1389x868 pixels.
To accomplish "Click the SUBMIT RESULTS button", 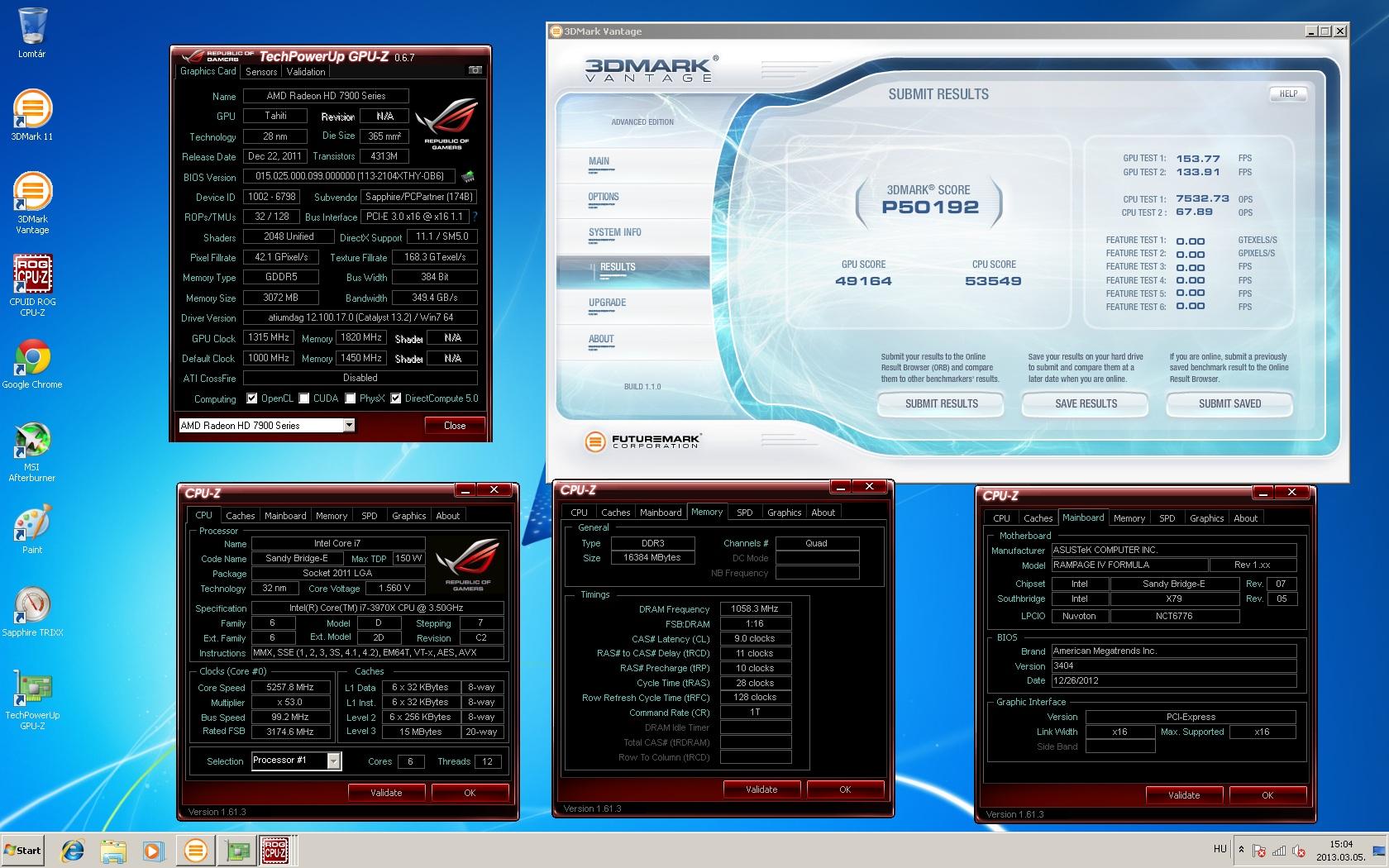I will pyautogui.click(x=941, y=403).
